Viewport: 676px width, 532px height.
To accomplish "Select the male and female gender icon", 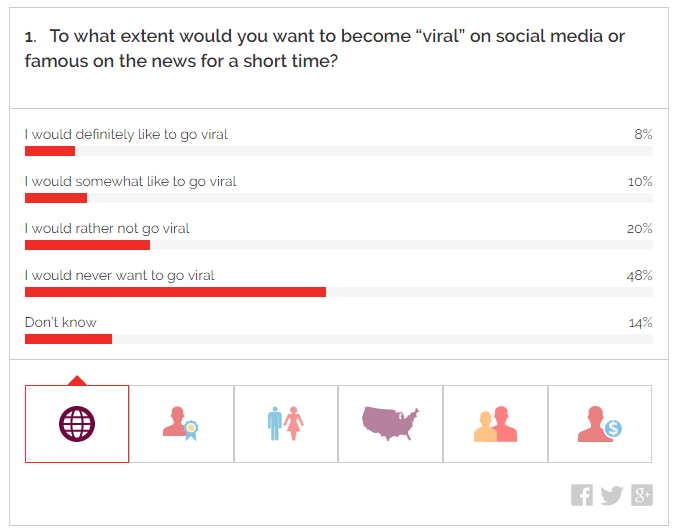I will tap(286, 424).
